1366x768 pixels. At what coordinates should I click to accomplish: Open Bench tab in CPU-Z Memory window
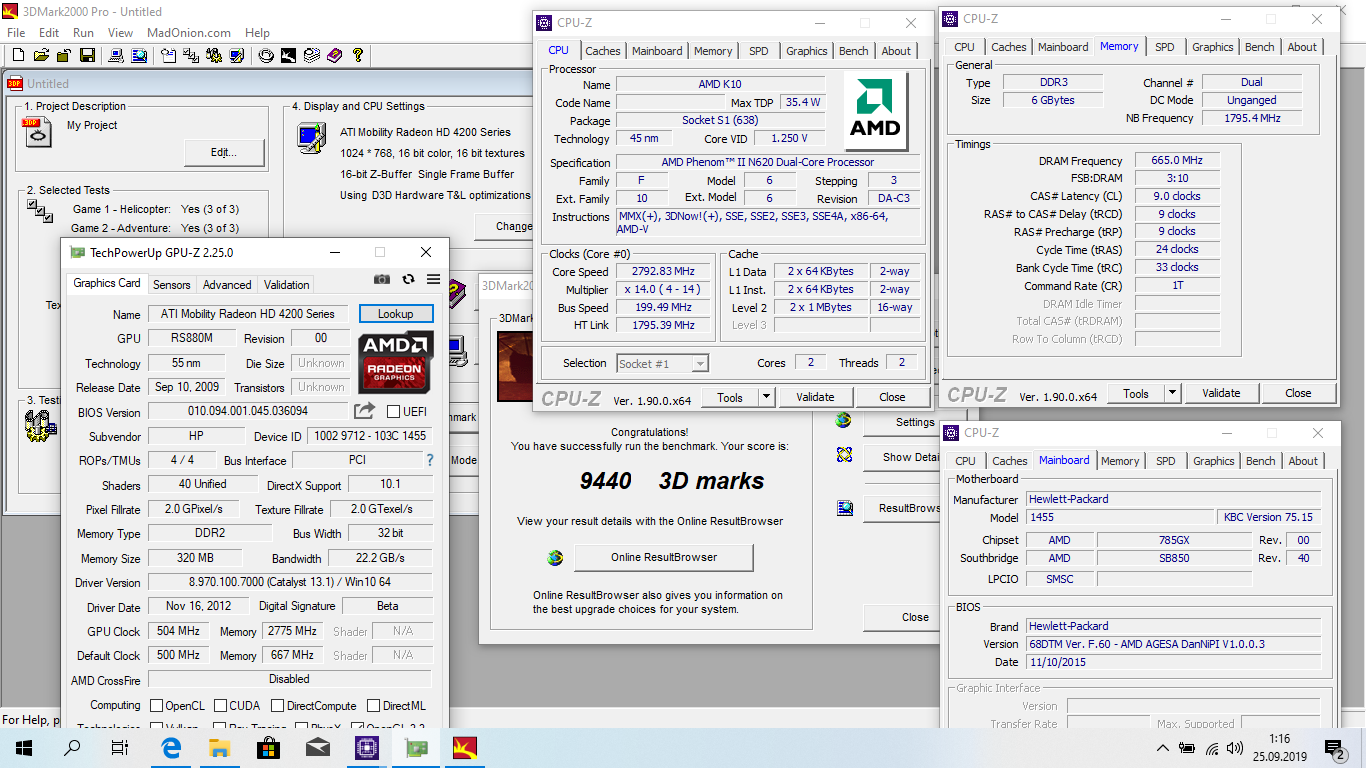click(1260, 47)
